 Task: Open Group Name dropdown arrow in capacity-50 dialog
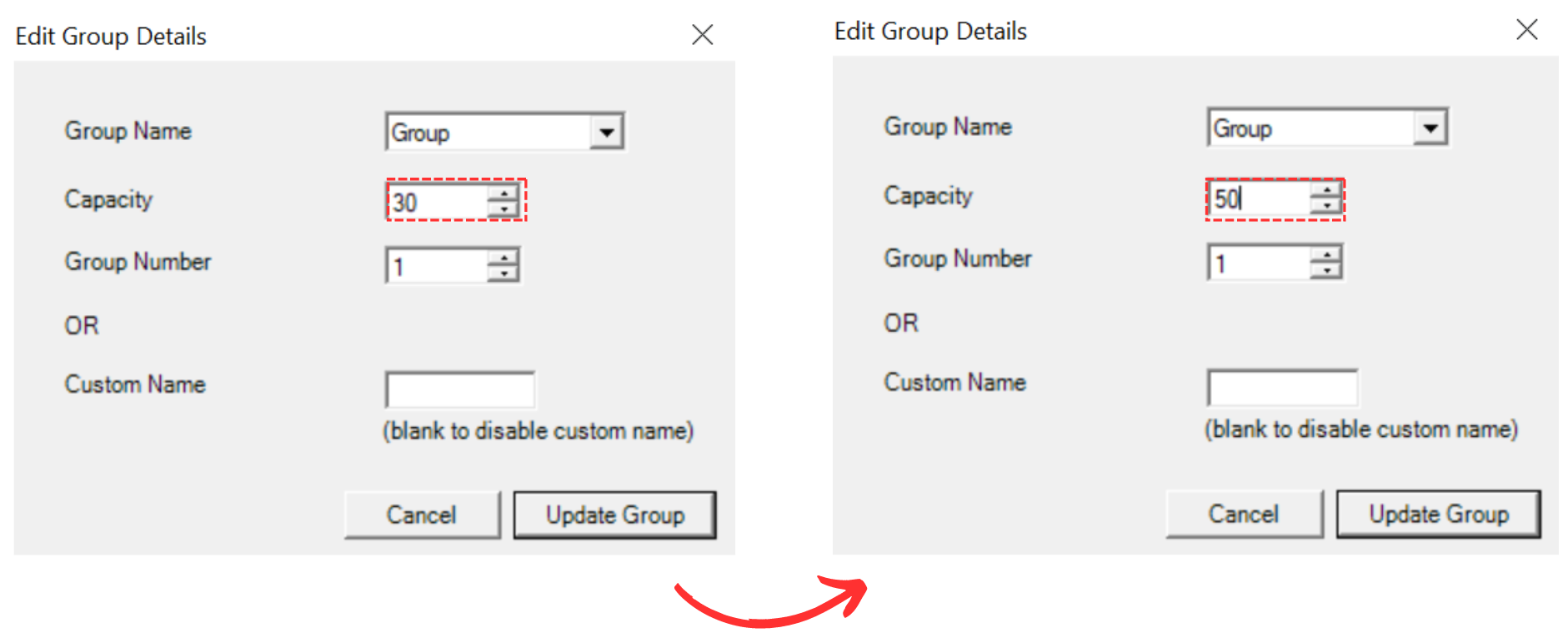(x=1430, y=128)
